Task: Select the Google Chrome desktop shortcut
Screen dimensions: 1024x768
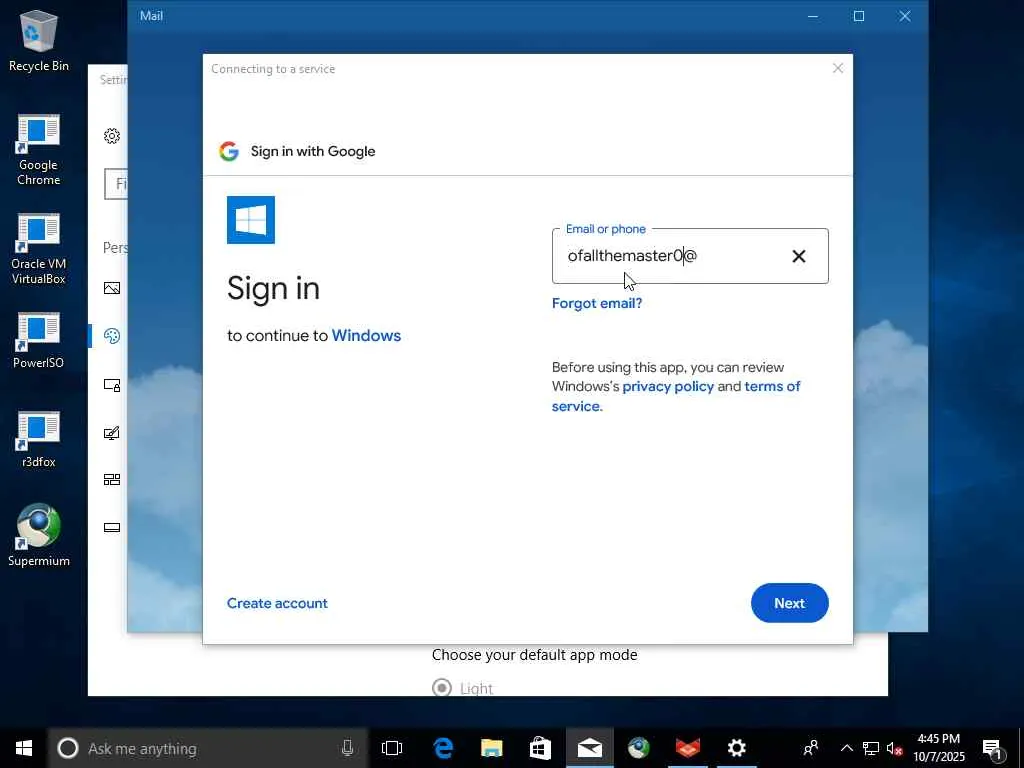Action: coord(39,150)
